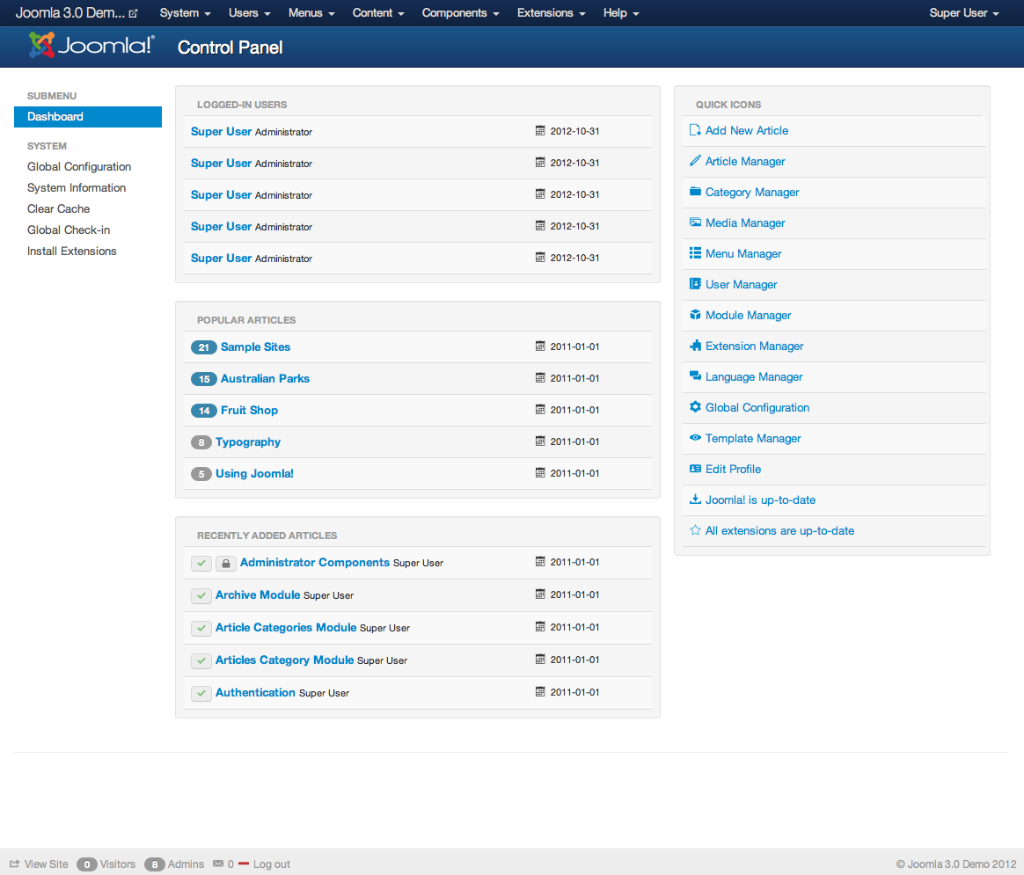This screenshot has width=1024, height=875.
Task: Click the 21 hits badge for Sample Sites
Action: [204, 347]
